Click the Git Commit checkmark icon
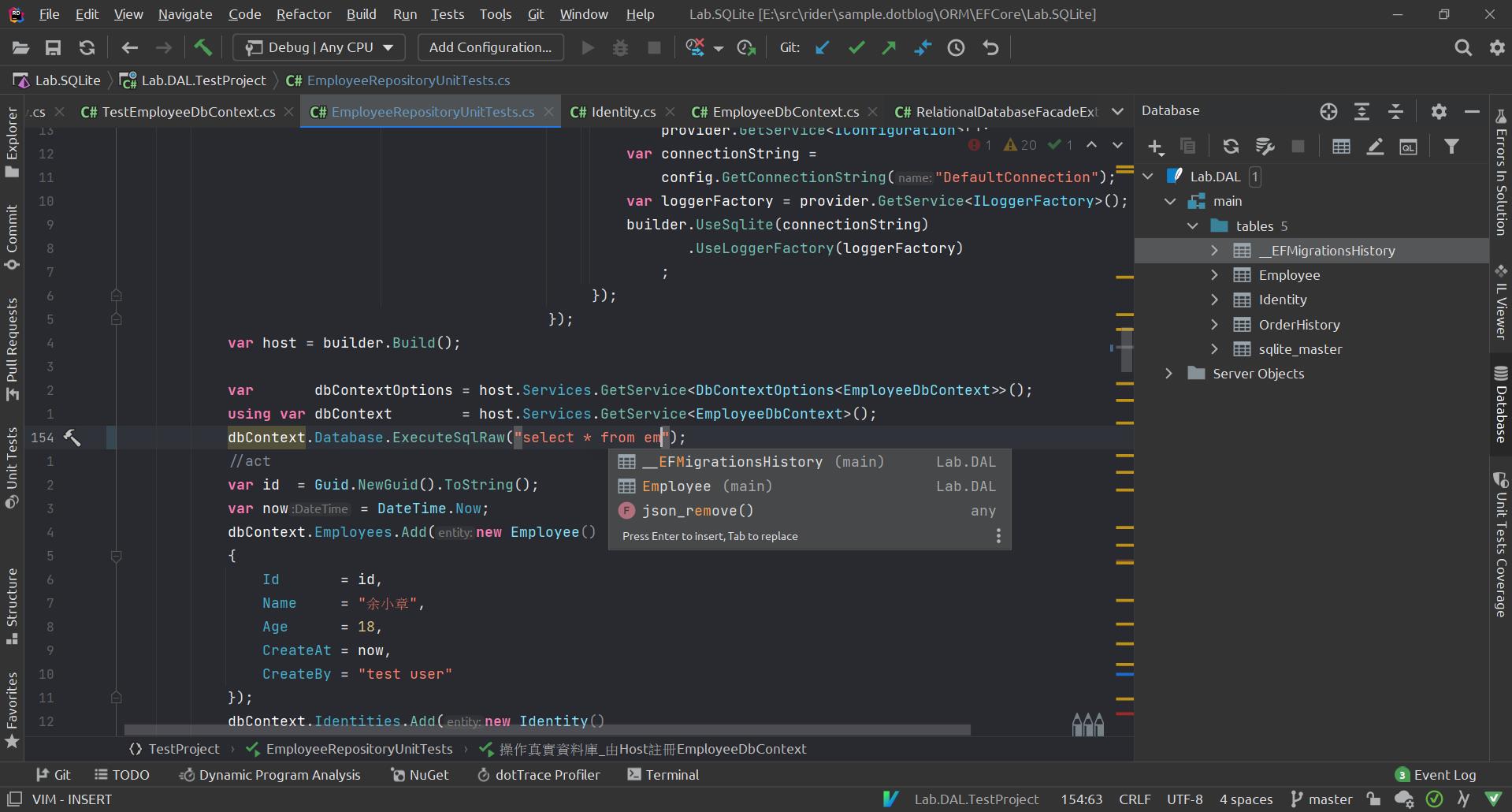Viewport: 1512px width, 812px height. [856, 48]
